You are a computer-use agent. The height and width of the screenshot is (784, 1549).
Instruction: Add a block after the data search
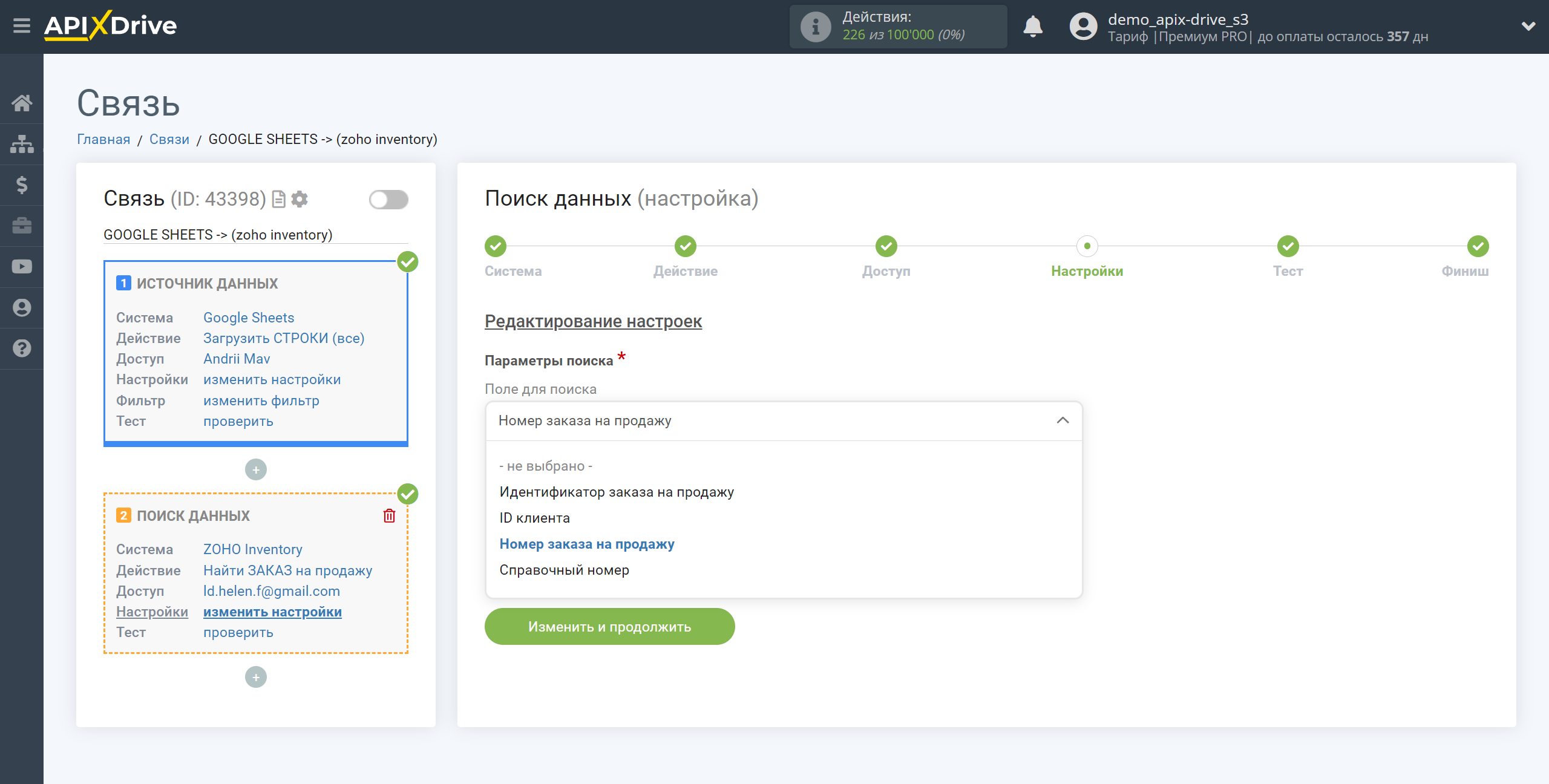256,677
